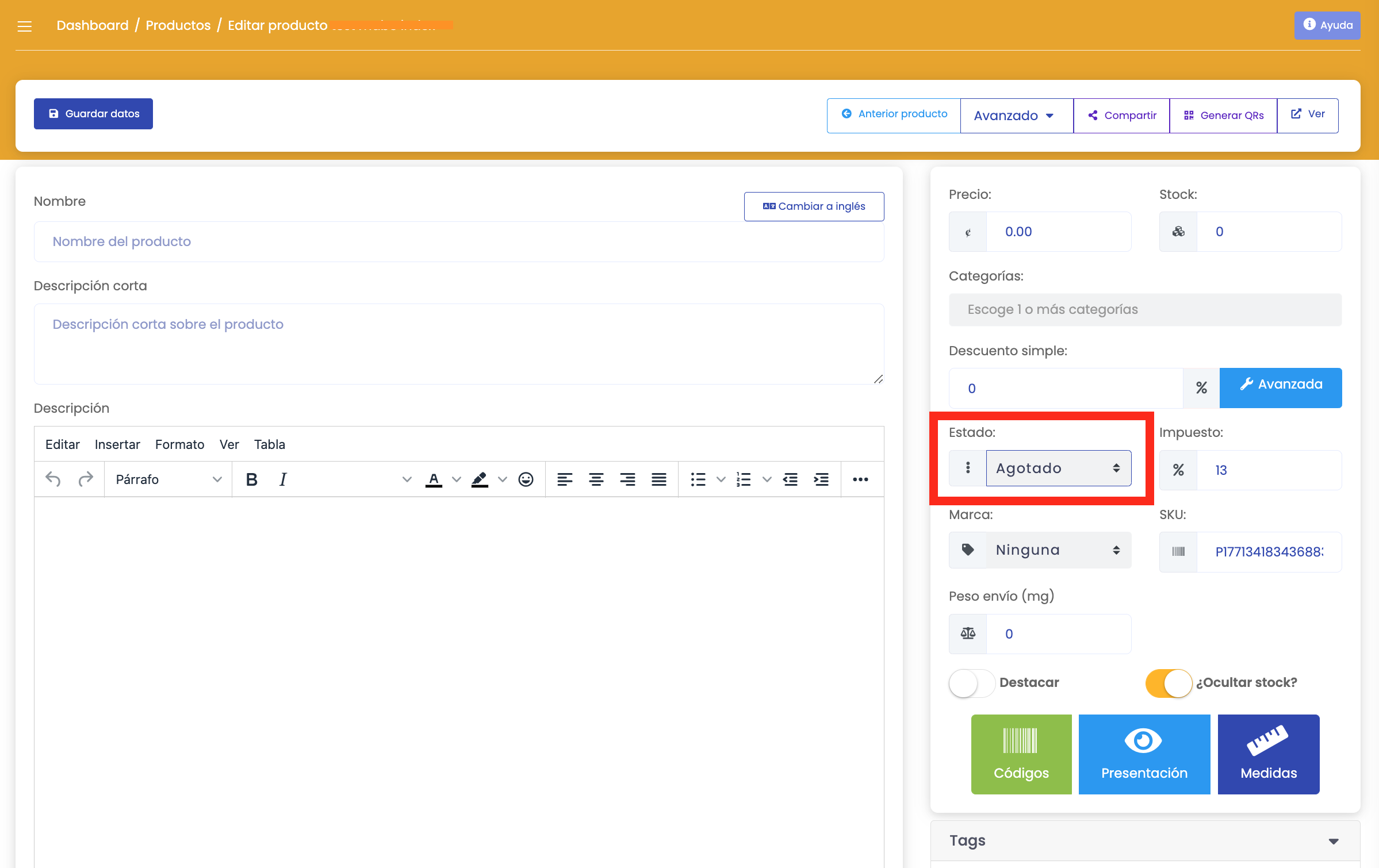Open the hamburger sidebar menu
This screenshot has width=1379, height=868.
(24, 26)
